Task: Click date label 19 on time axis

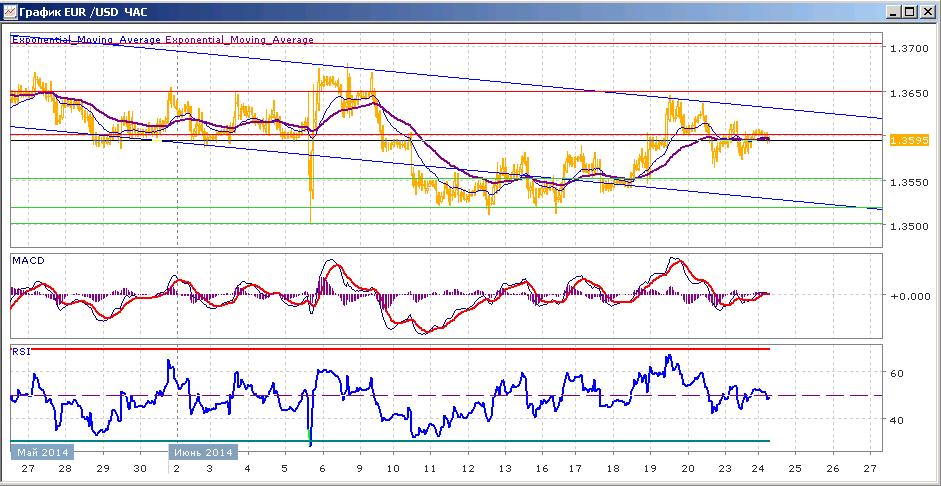Action: [x=651, y=469]
